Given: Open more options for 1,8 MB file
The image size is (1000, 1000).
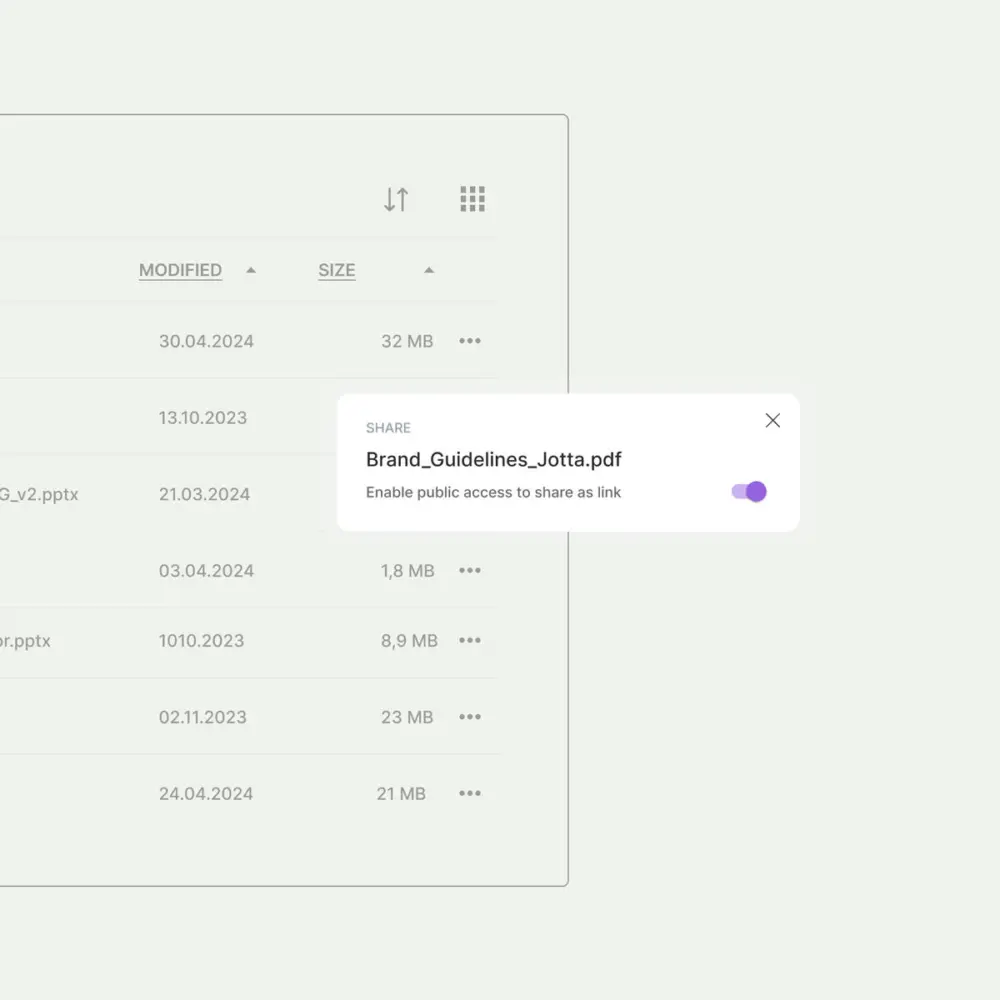Looking at the screenshot, I should (x=470, y=571).
